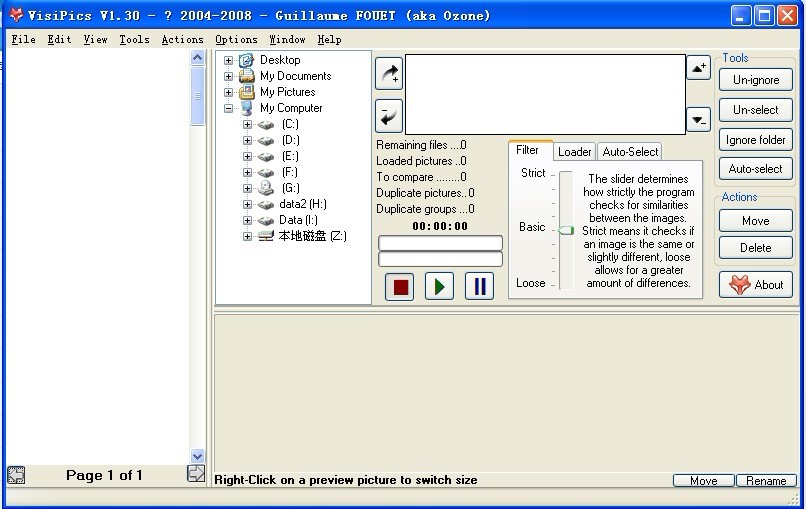This screenshot has height=509, width=806.
Task: Switch to the Auto-Select tab
Action: pyautogui.click(x=630, y=152)
